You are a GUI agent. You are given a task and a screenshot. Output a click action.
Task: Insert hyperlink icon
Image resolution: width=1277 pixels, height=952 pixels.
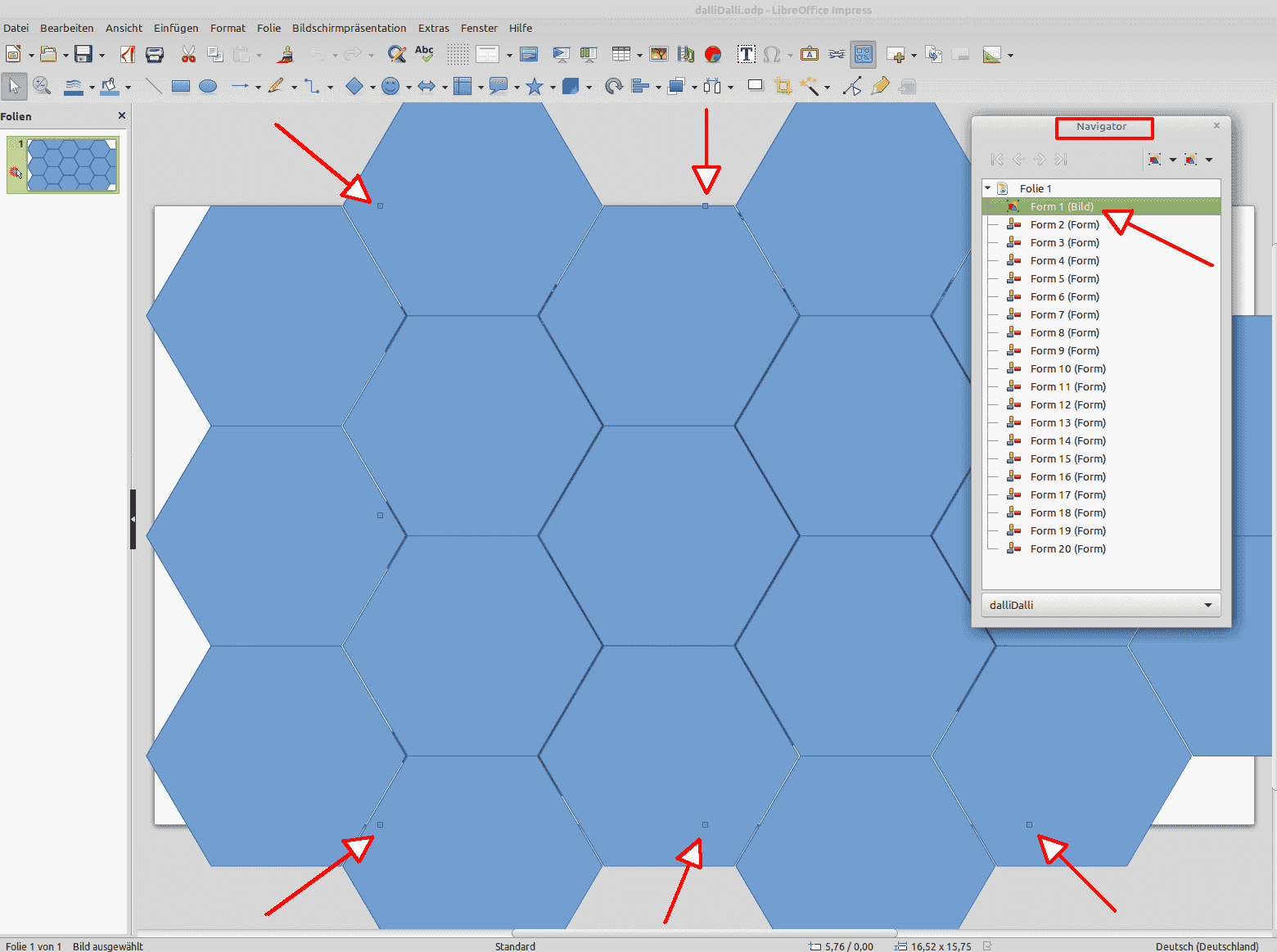click(x=836, y=55)
